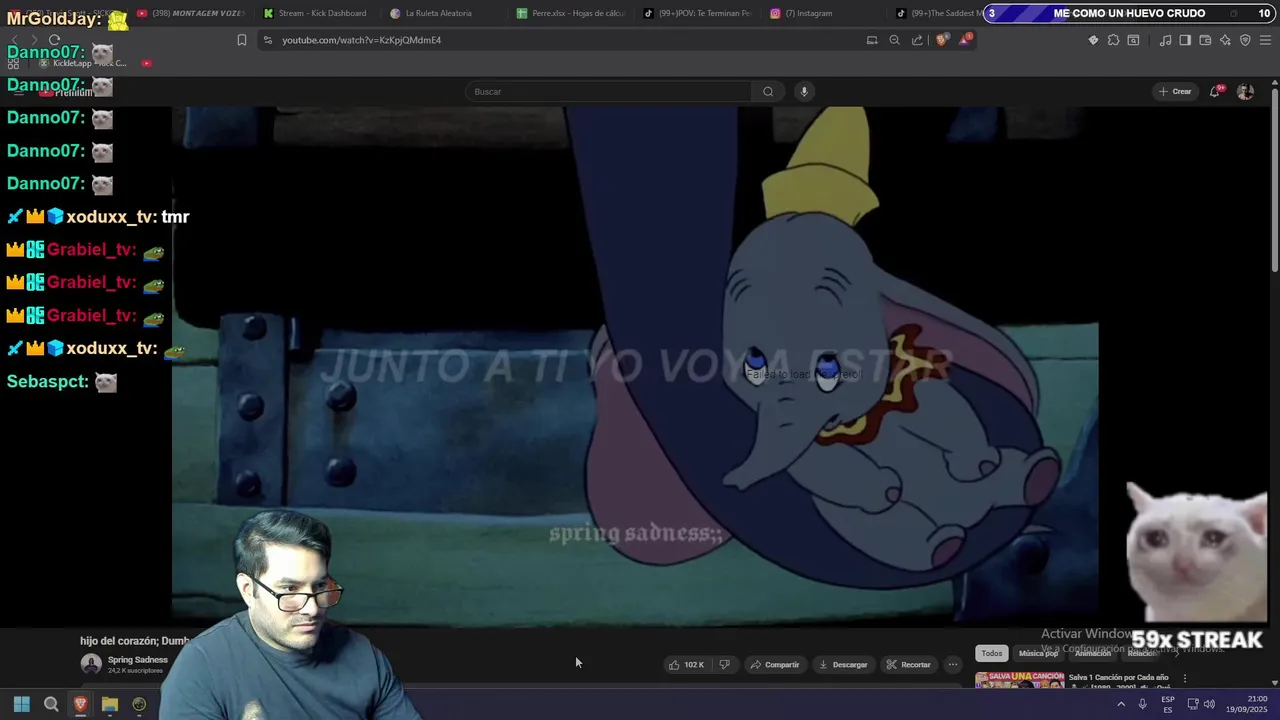Click the Recortar clip button

coord(908,665)
